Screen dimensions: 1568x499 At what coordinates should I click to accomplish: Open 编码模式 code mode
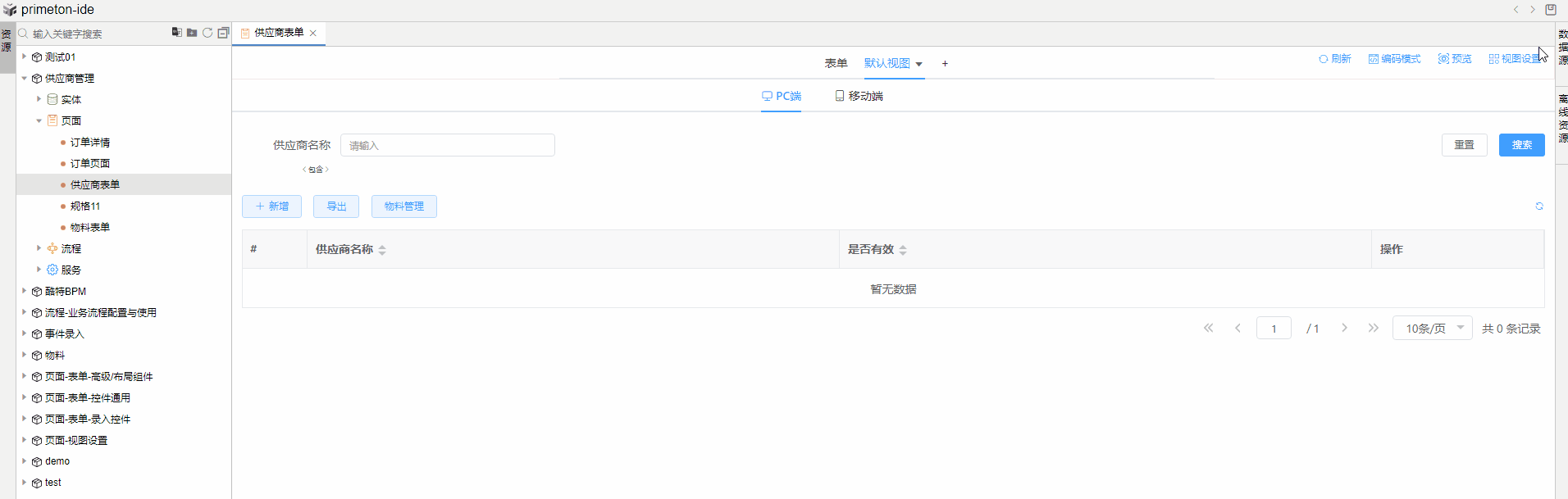point(1394,59)
